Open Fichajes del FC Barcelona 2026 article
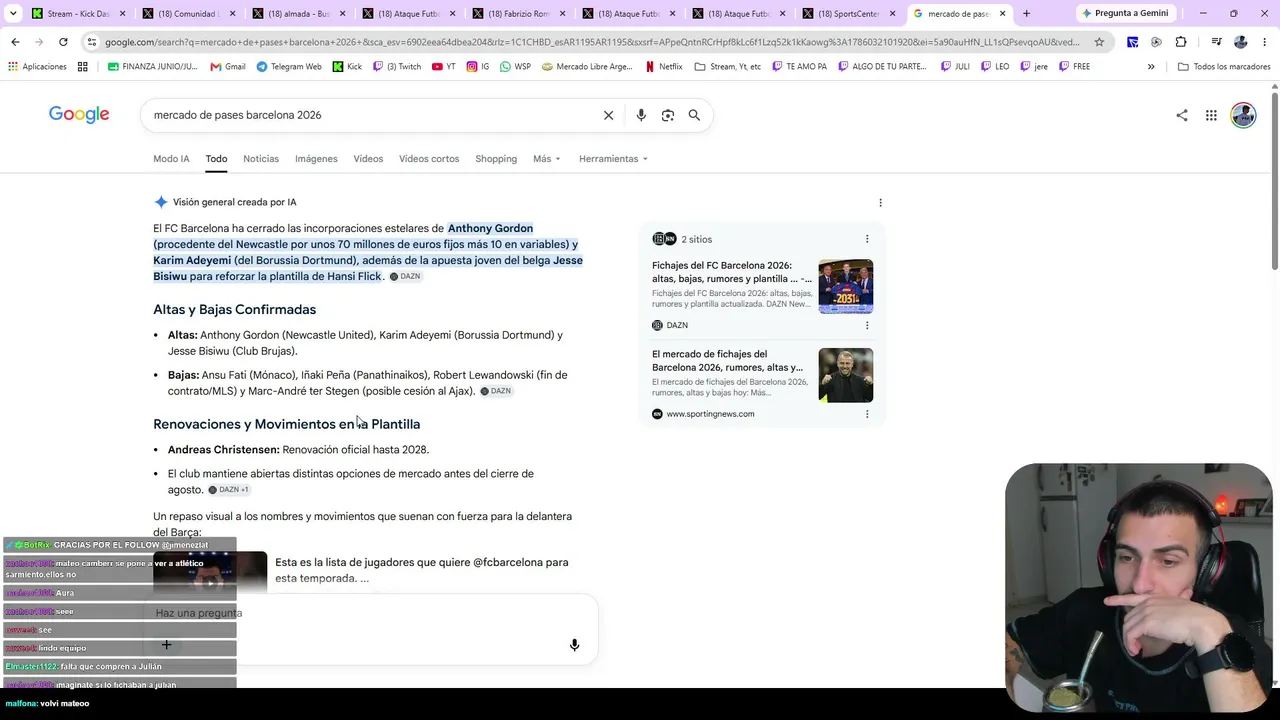 pyautogui.click(x=732, y=272)
